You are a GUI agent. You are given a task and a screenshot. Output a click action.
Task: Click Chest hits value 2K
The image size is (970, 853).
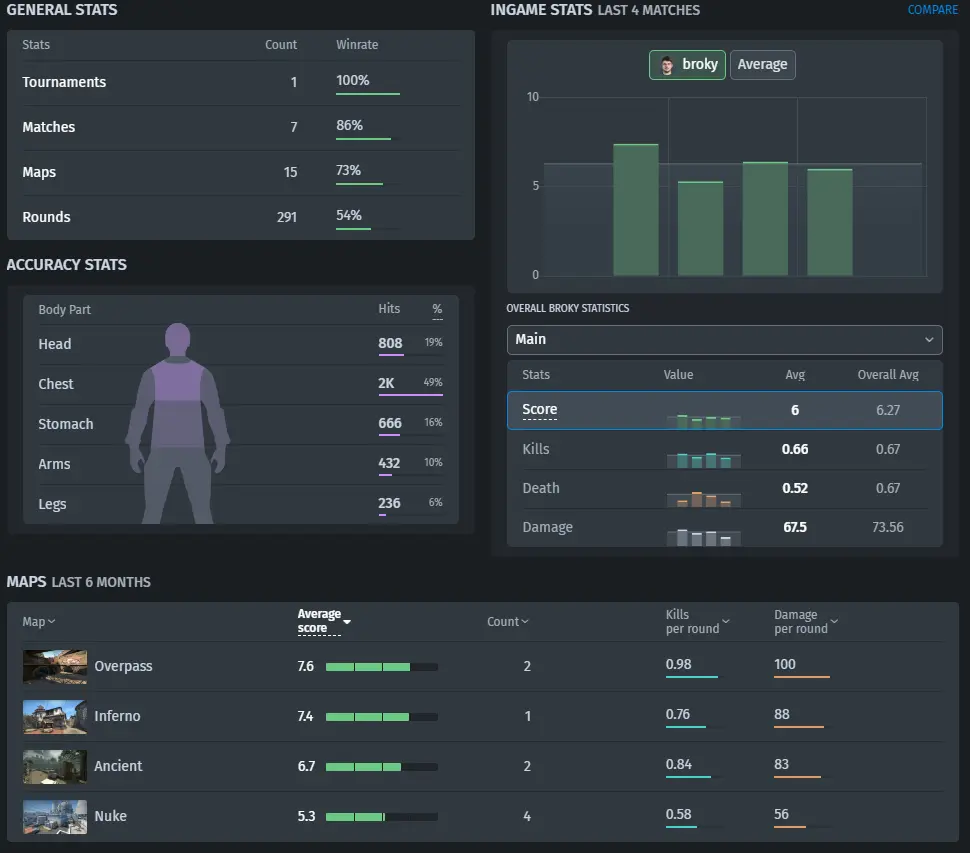coord(386,384)
